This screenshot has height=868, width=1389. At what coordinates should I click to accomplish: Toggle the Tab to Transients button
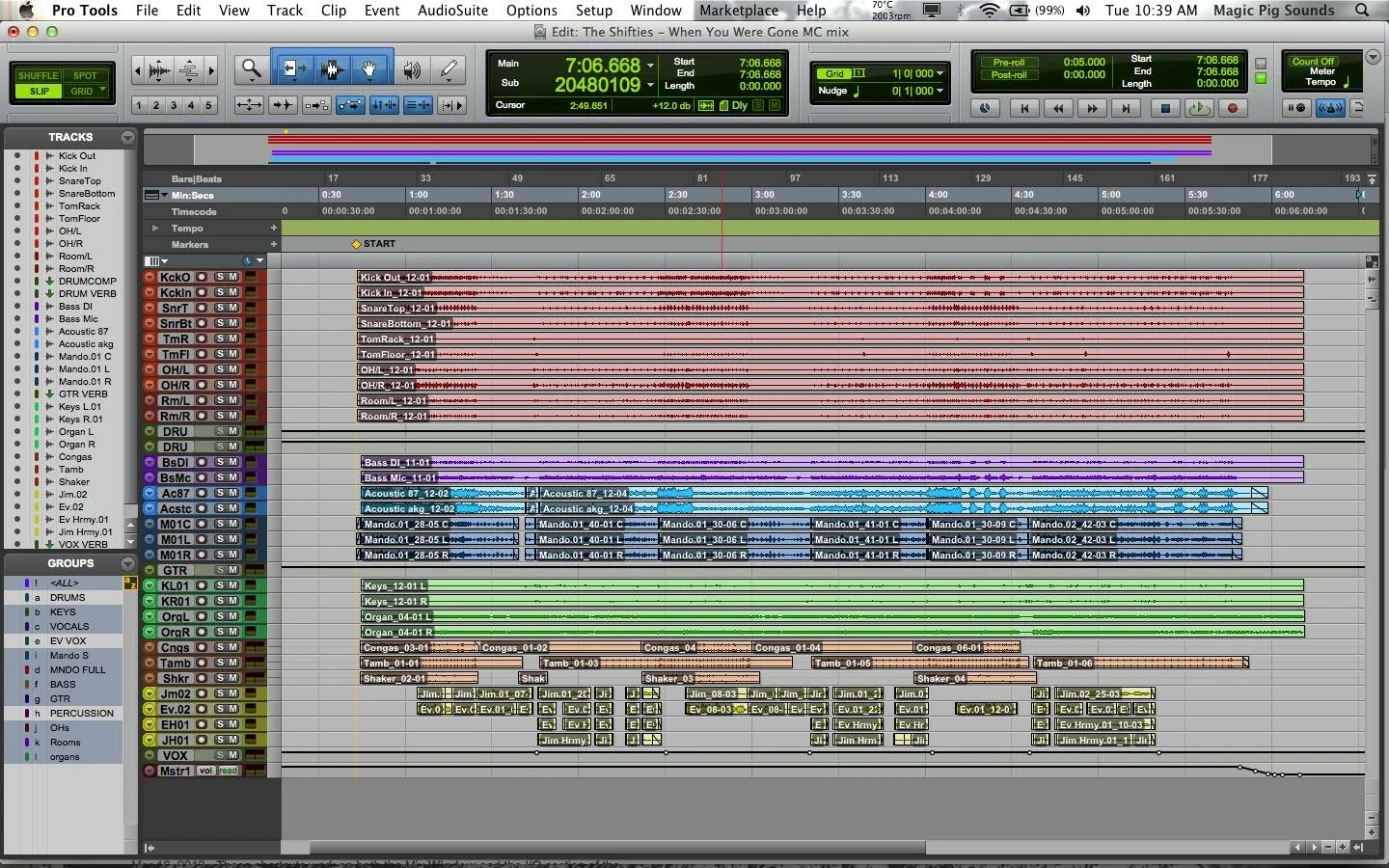283,105
